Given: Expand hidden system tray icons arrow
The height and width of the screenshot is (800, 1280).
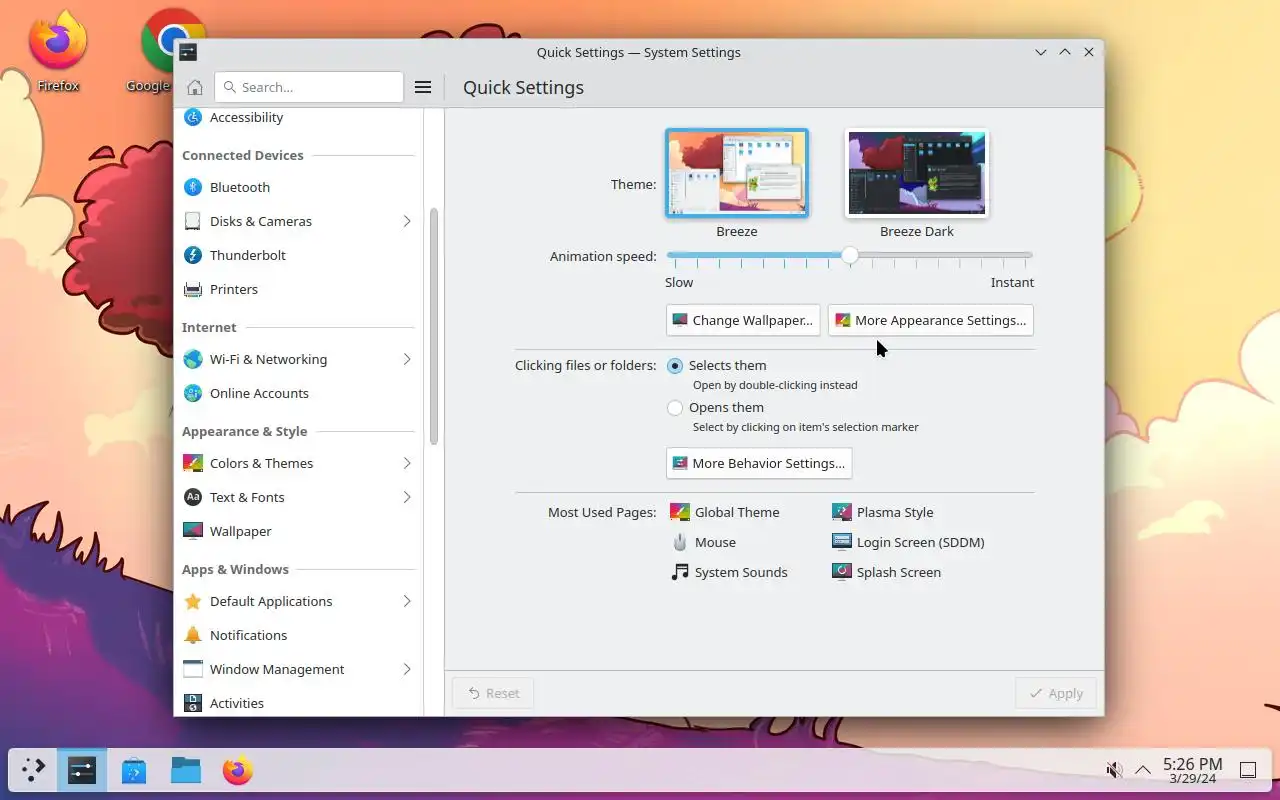Looking at the screenshot, I should 1143,770.
